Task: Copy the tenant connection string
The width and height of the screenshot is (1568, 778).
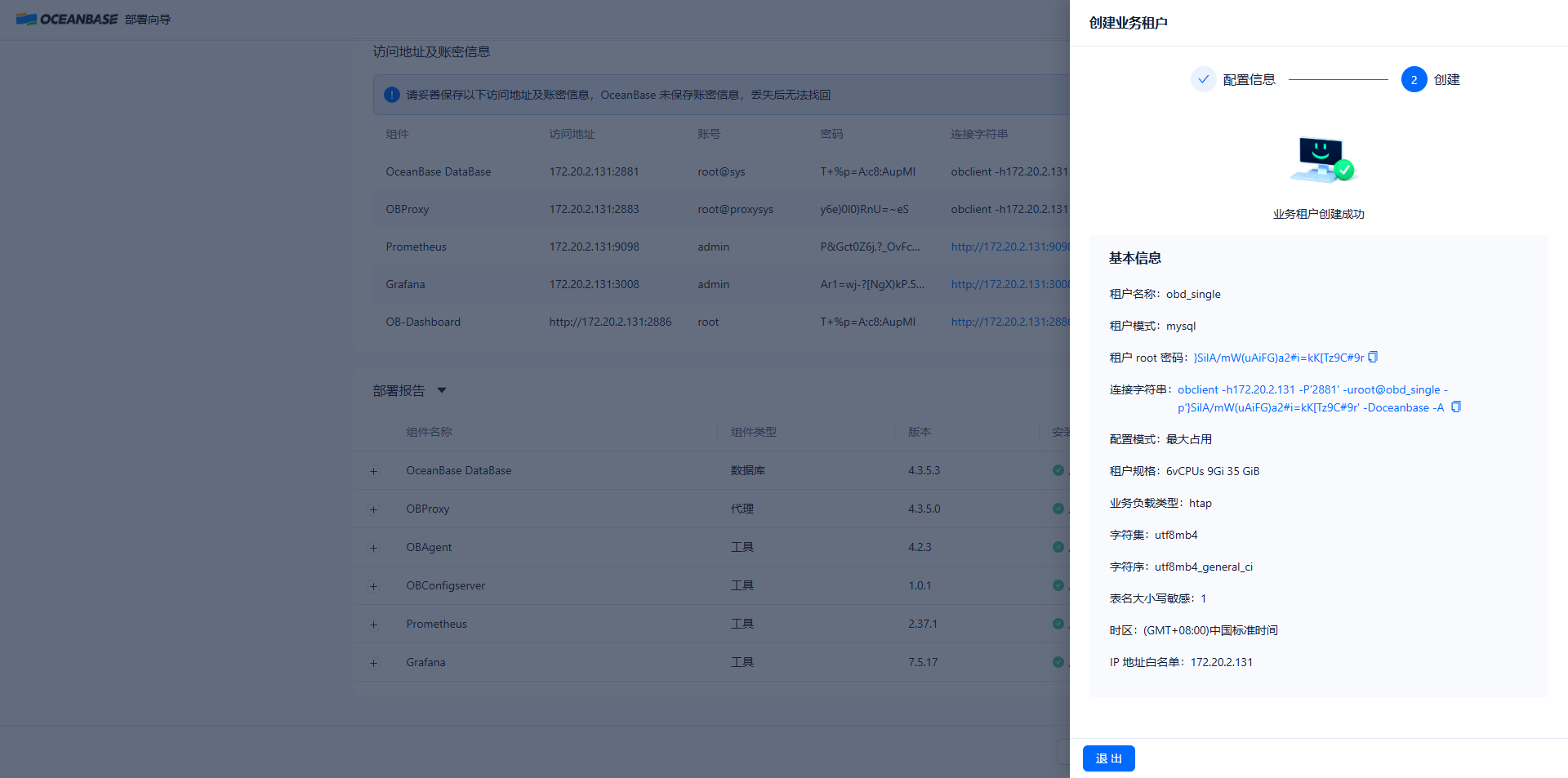Action: click(1456, 407)
